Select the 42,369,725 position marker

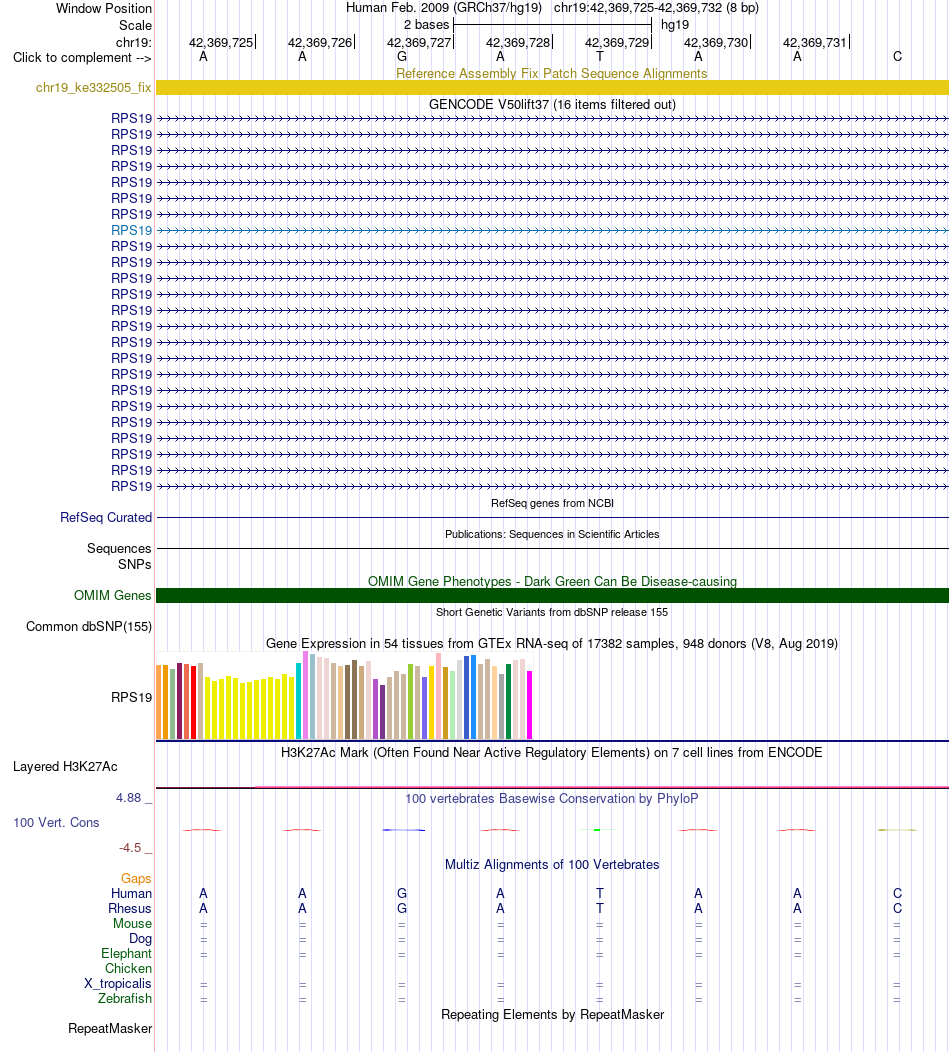tap(221, 42)
